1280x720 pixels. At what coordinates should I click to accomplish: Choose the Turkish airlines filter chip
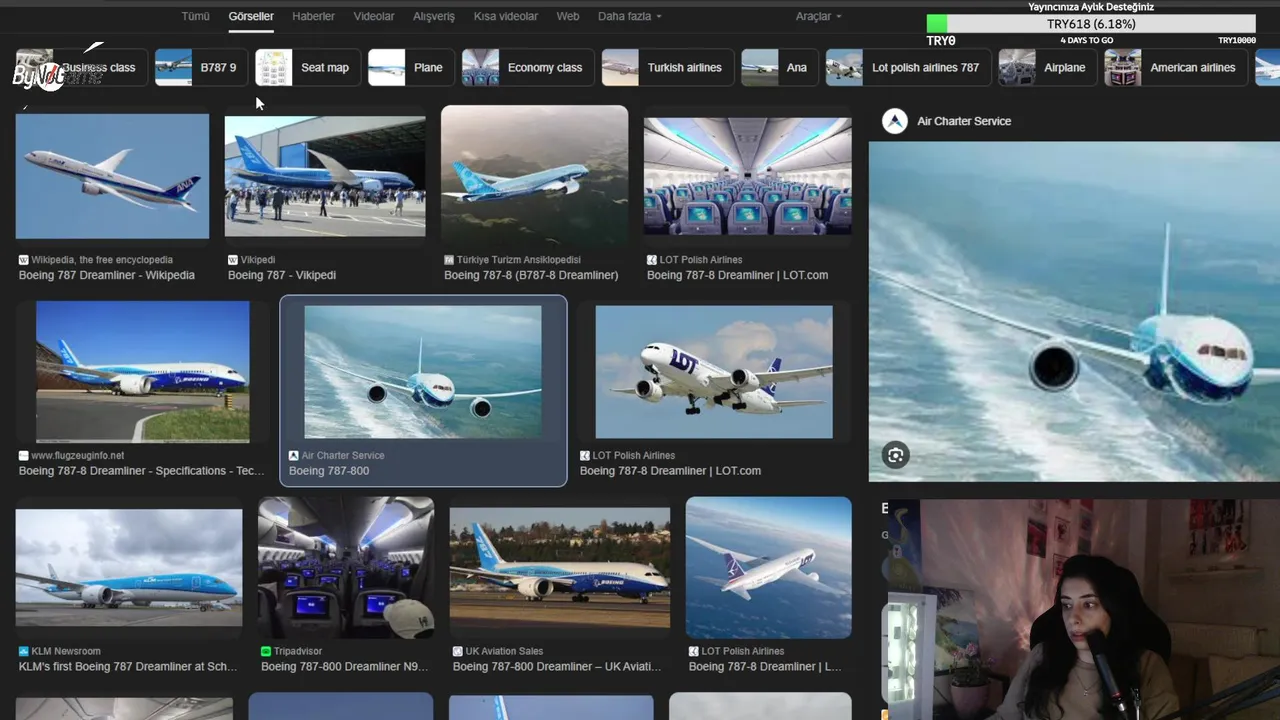tap(668, 67)
